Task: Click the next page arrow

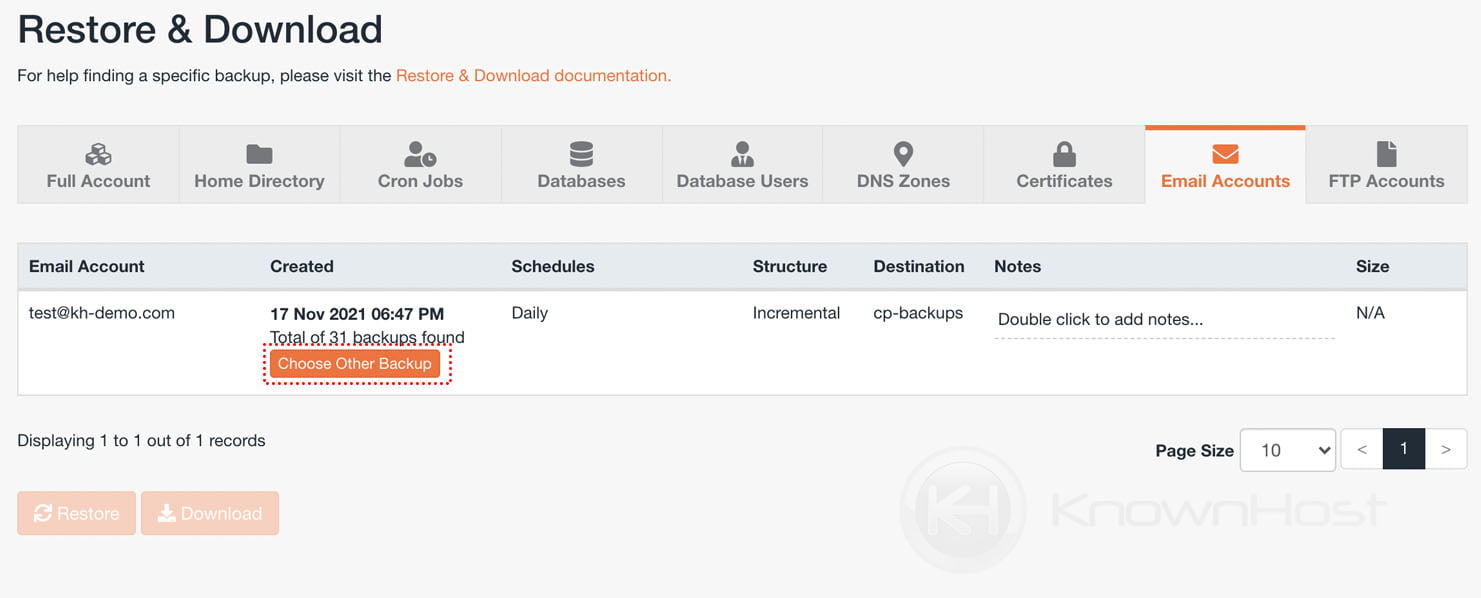Action: [x=1446, y=449]
